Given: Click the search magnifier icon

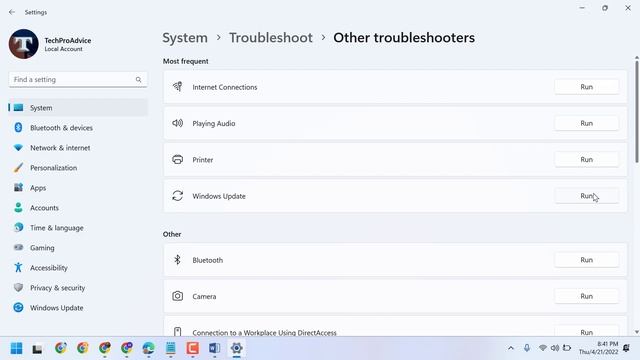Looking at the screenshot, I should 138,80.
